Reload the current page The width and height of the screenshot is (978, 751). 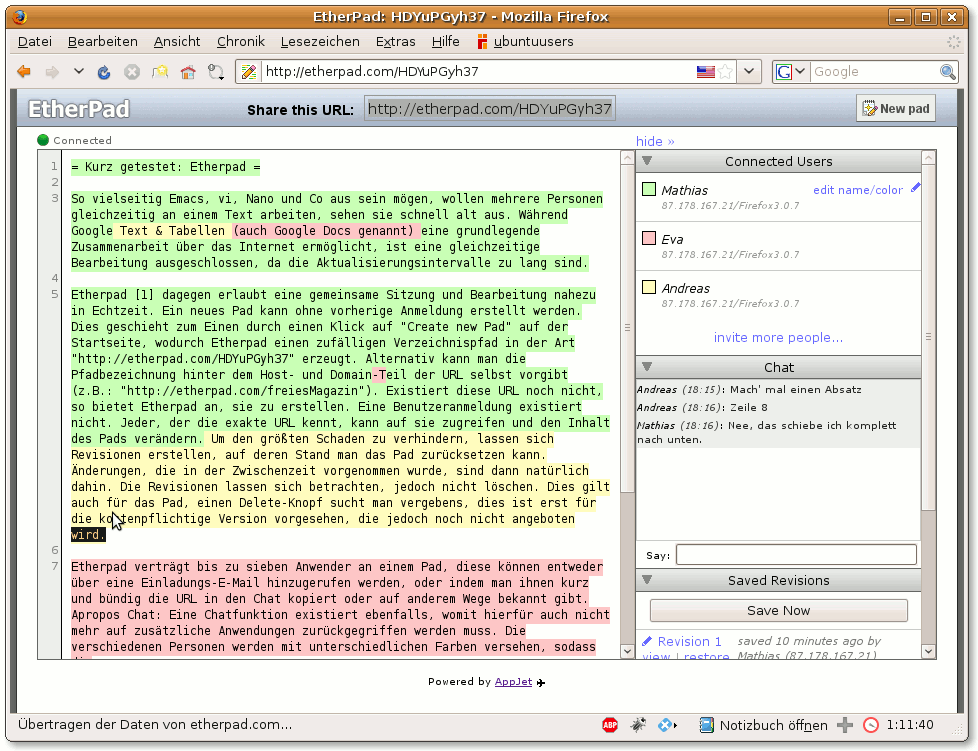104,72
